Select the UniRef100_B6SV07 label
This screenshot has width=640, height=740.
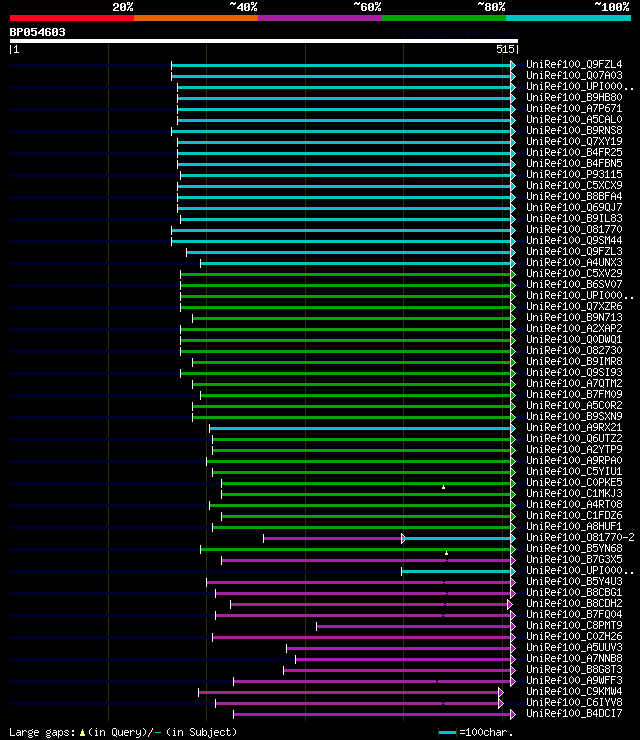(x=574, y=285)
